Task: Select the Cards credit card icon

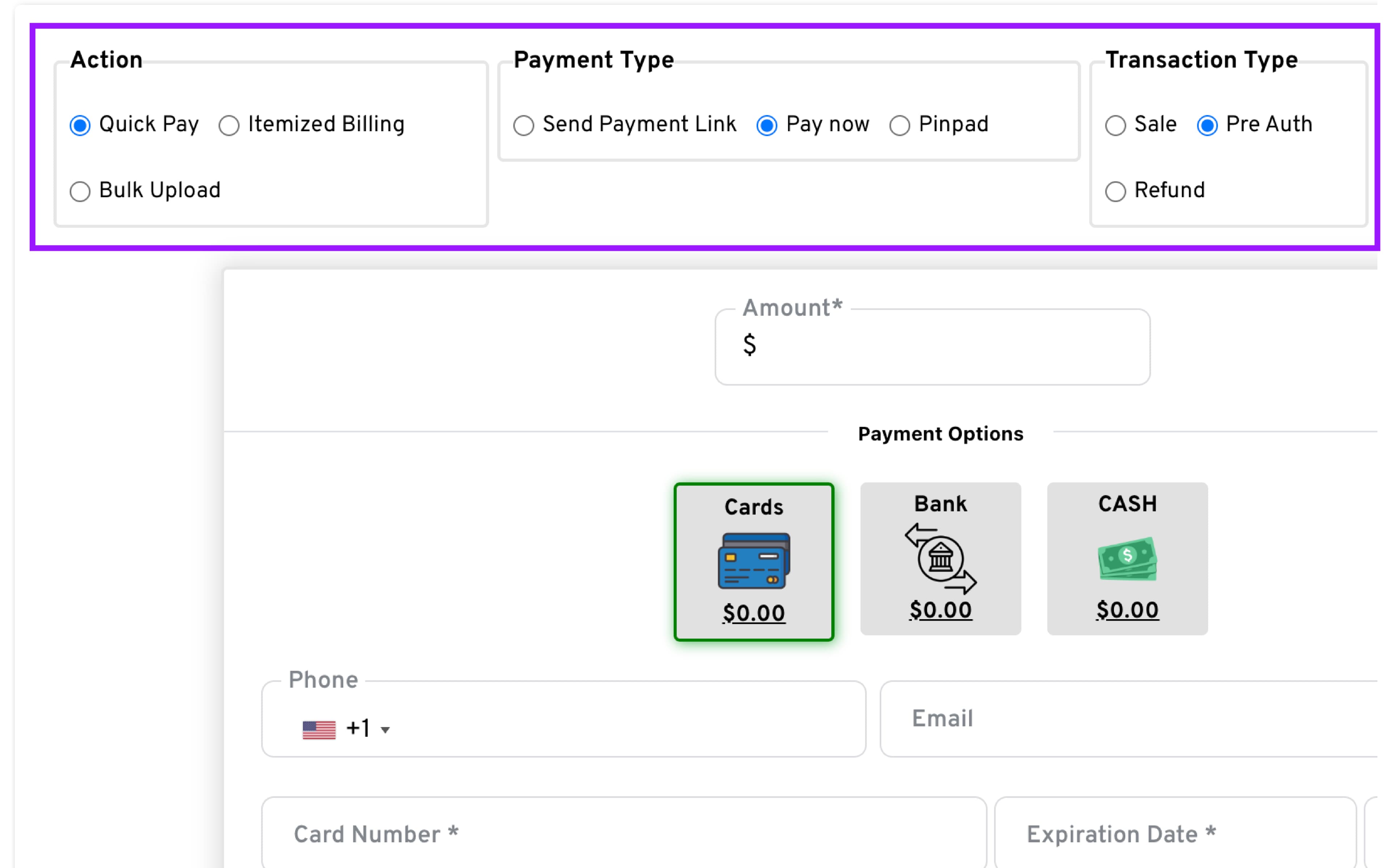Action: pos(753,561)
